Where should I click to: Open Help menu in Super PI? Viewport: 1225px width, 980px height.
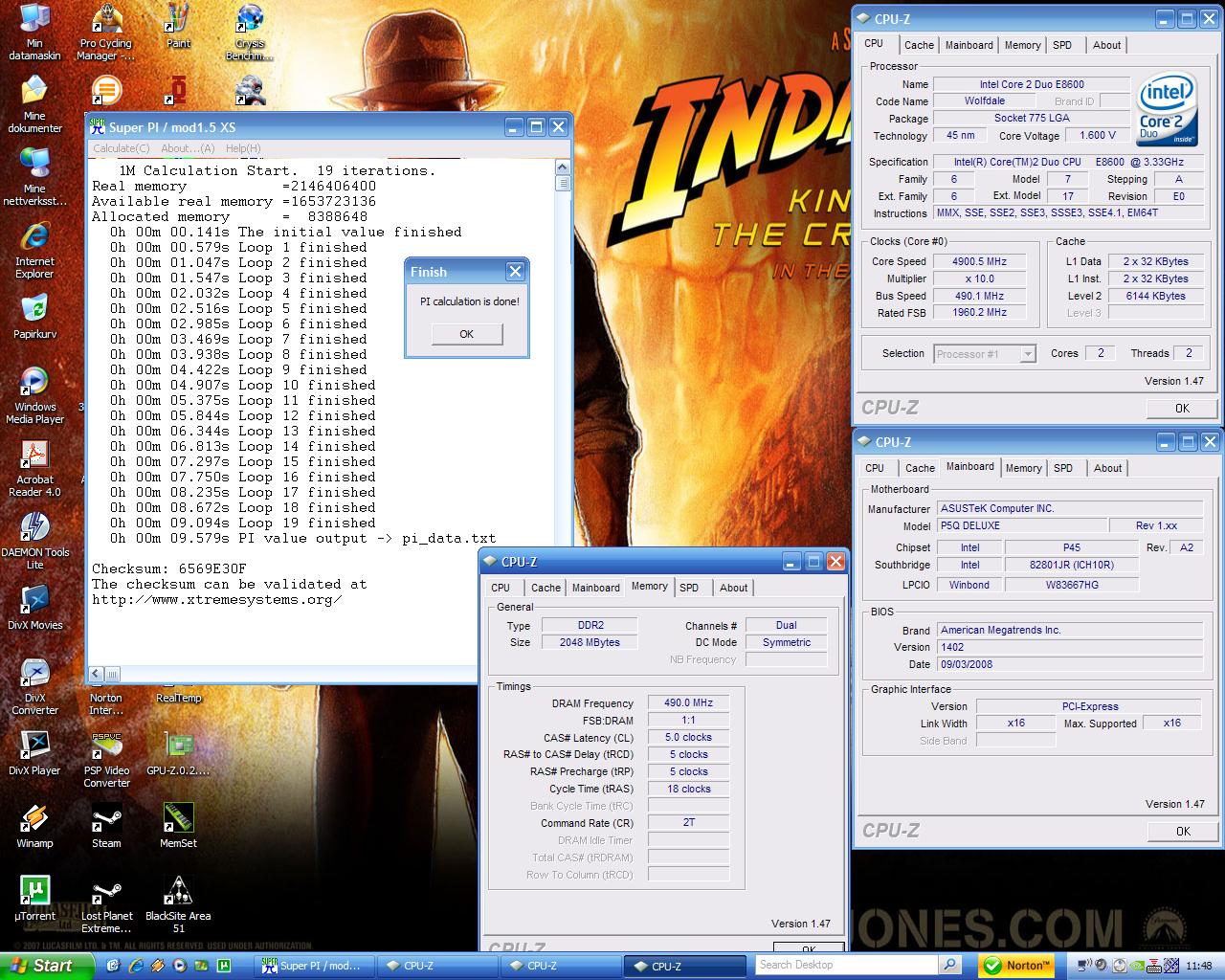[x=243, y=148]
